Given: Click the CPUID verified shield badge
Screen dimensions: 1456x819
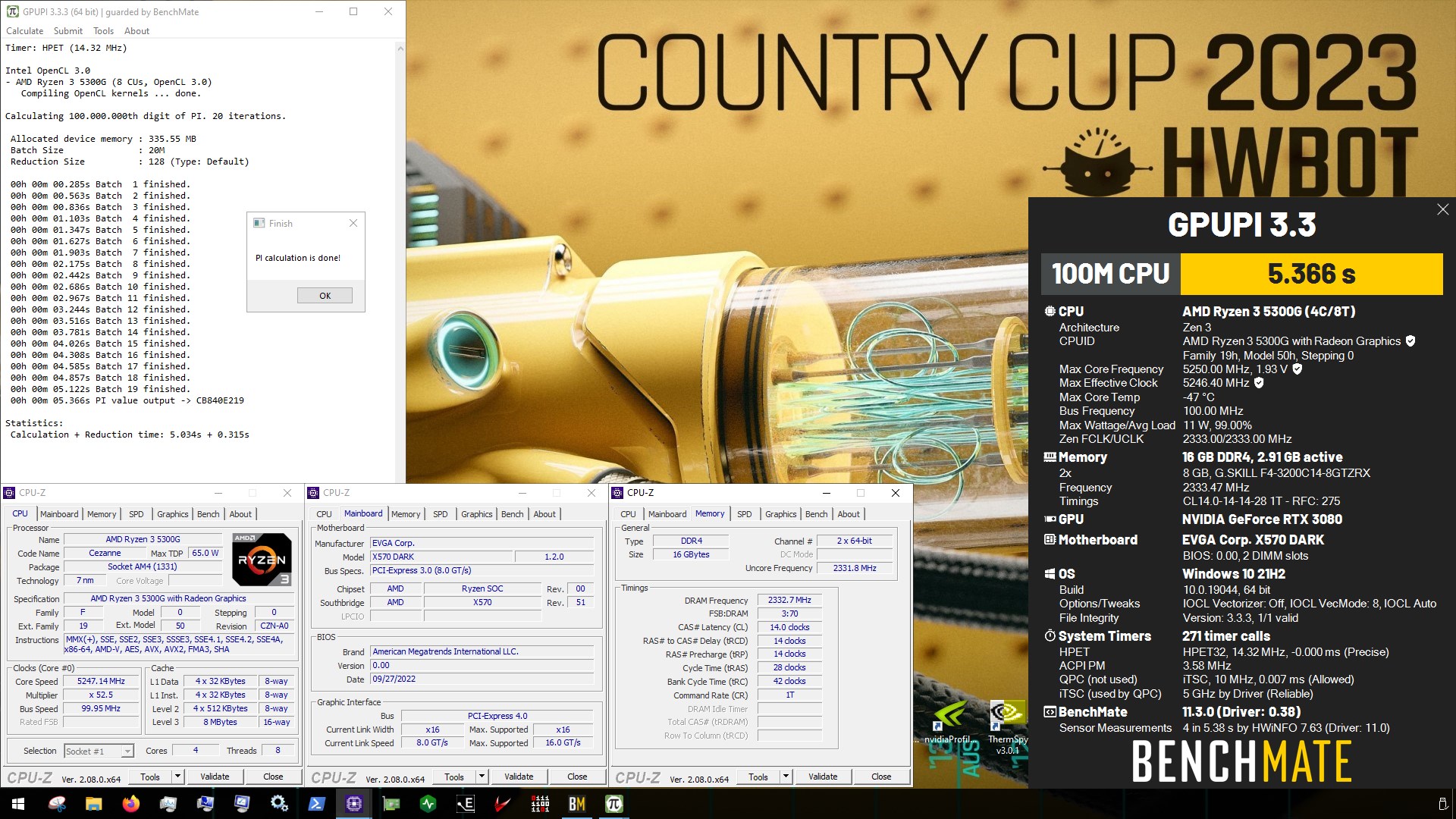Looking at the screenshot, I should click(1410, 341).
